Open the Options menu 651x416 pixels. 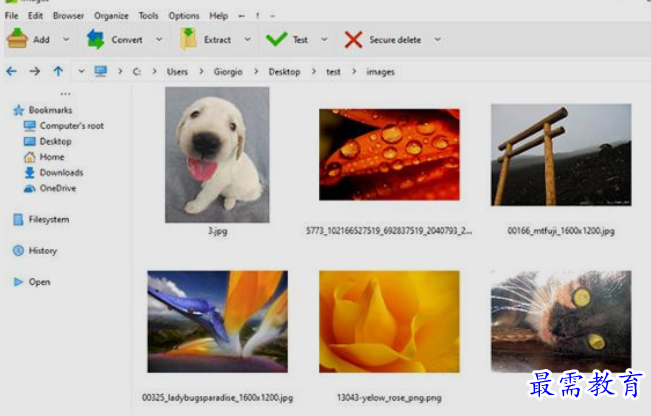coord(184,16)
